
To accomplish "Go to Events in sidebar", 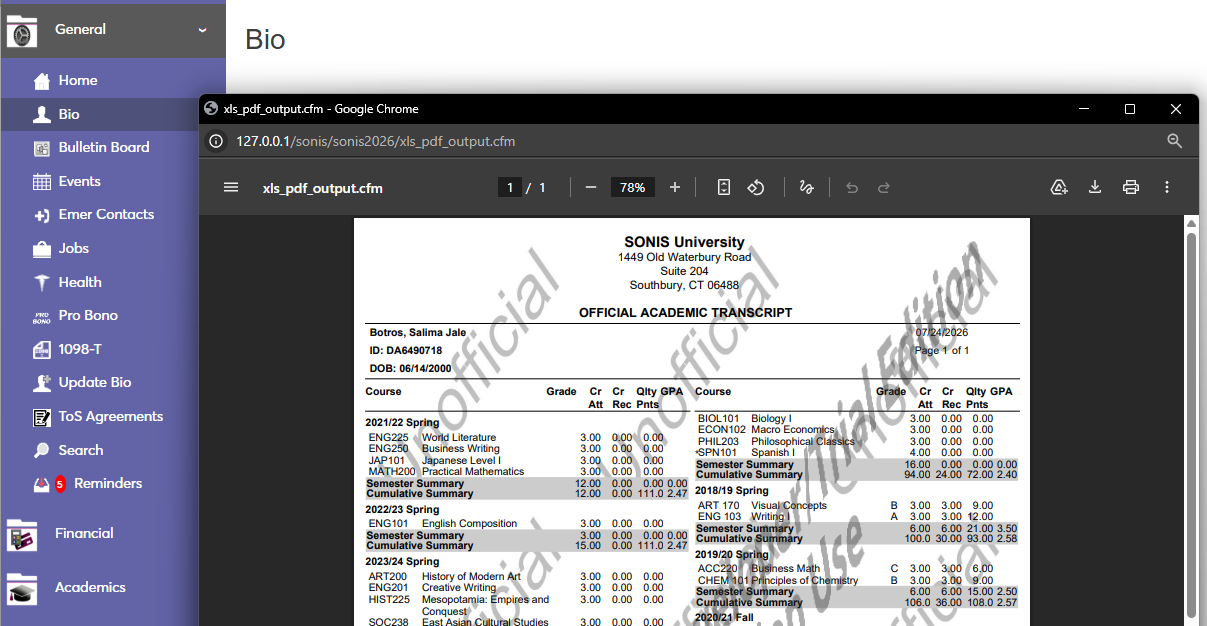I will [x=79, y=181].
